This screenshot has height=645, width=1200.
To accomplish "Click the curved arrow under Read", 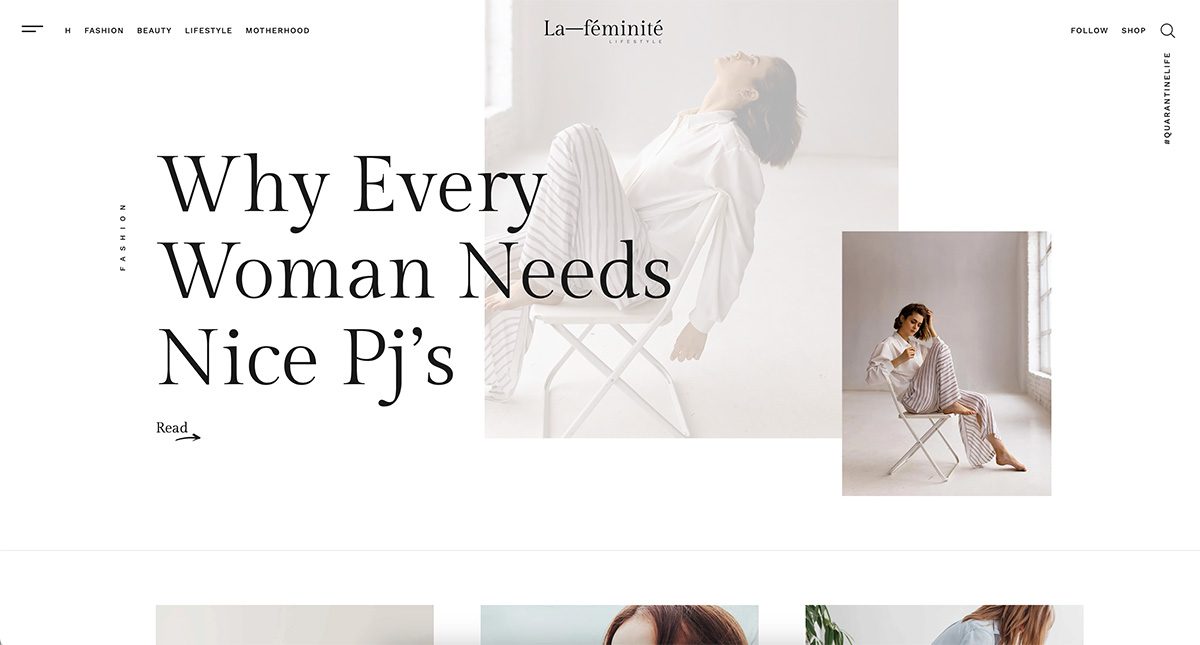I will pos(188,437).
